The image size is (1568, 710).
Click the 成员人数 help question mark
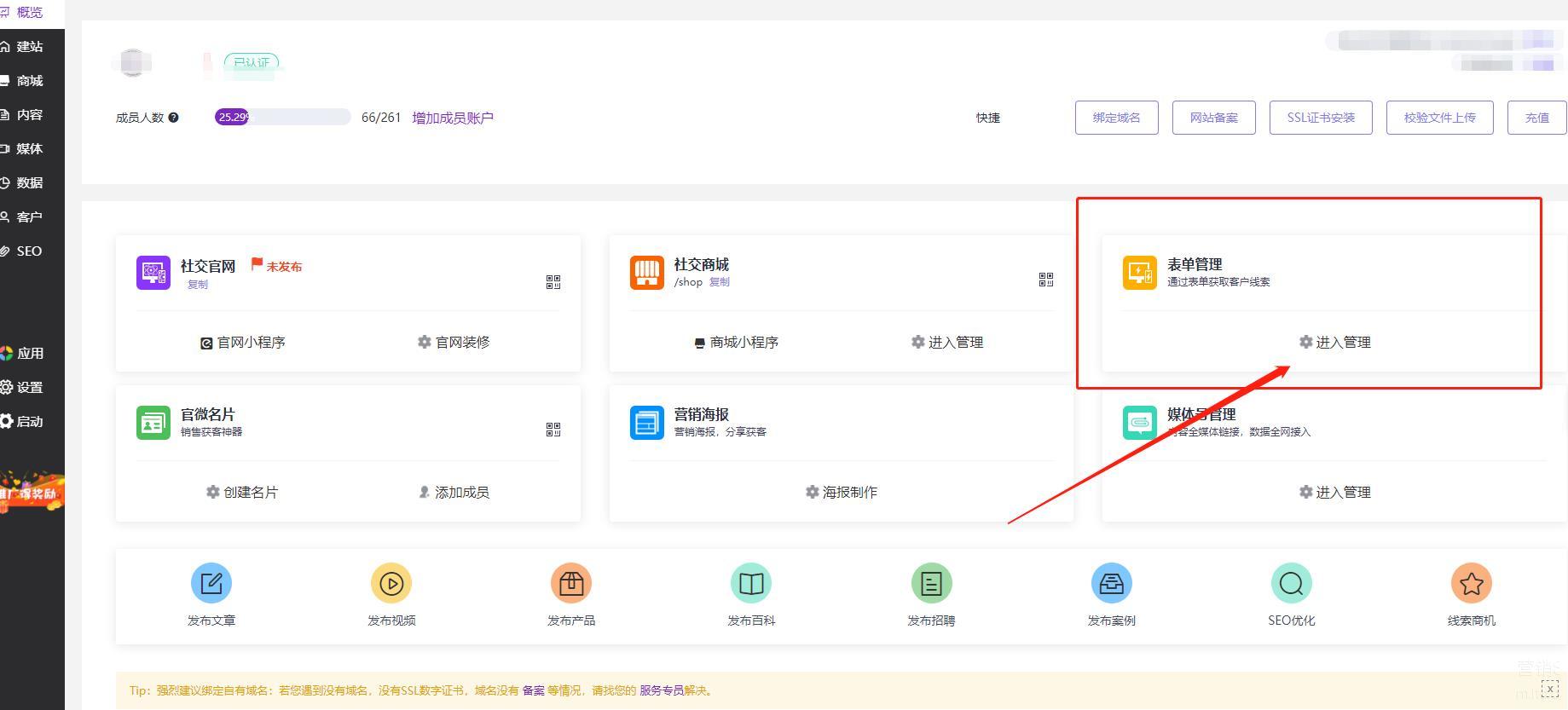174,118
